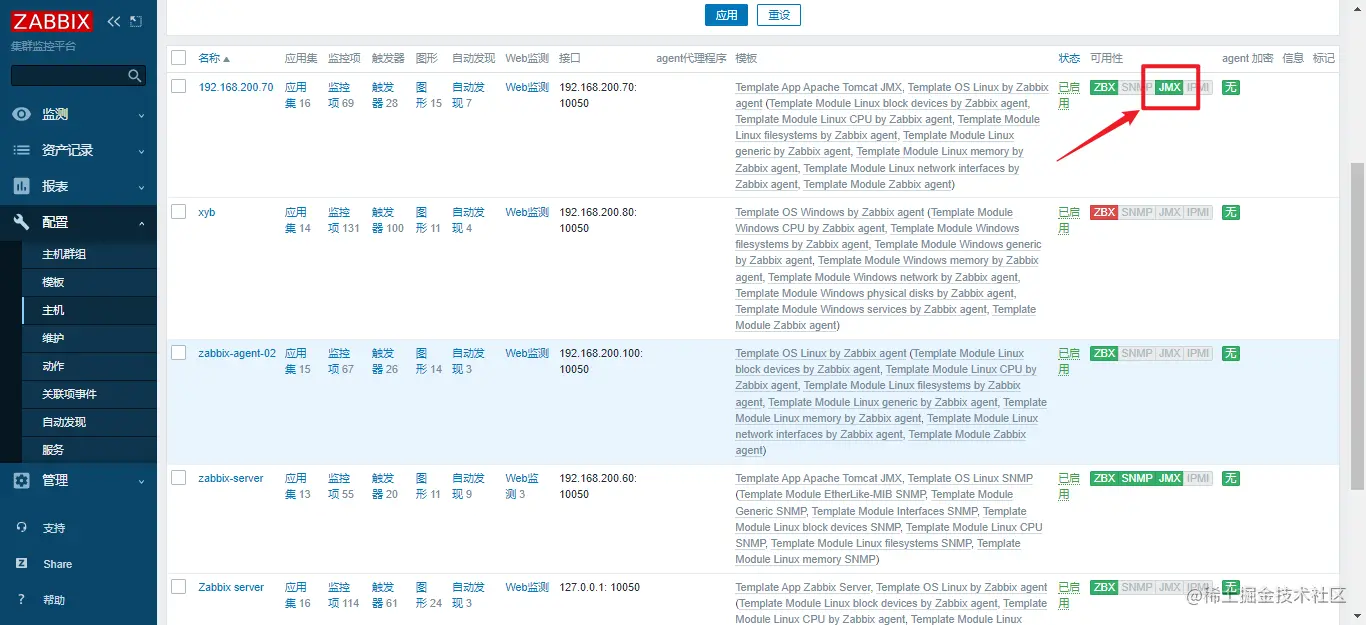The image size is (1366, 625).
Task: Click JMX badge for 192.168.200.70
Action: (1169, 88)
